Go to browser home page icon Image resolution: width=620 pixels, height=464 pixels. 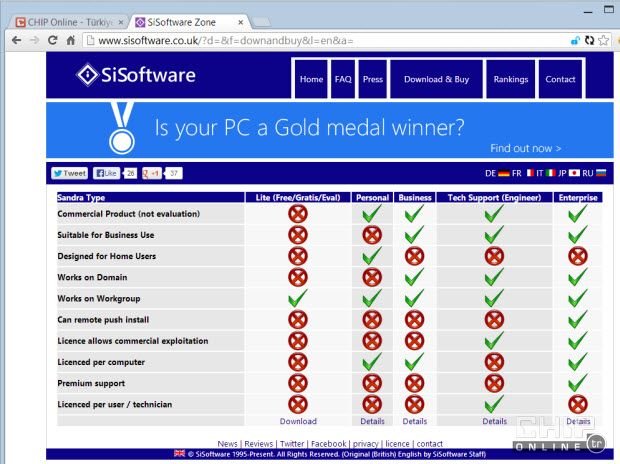[71, 41]
